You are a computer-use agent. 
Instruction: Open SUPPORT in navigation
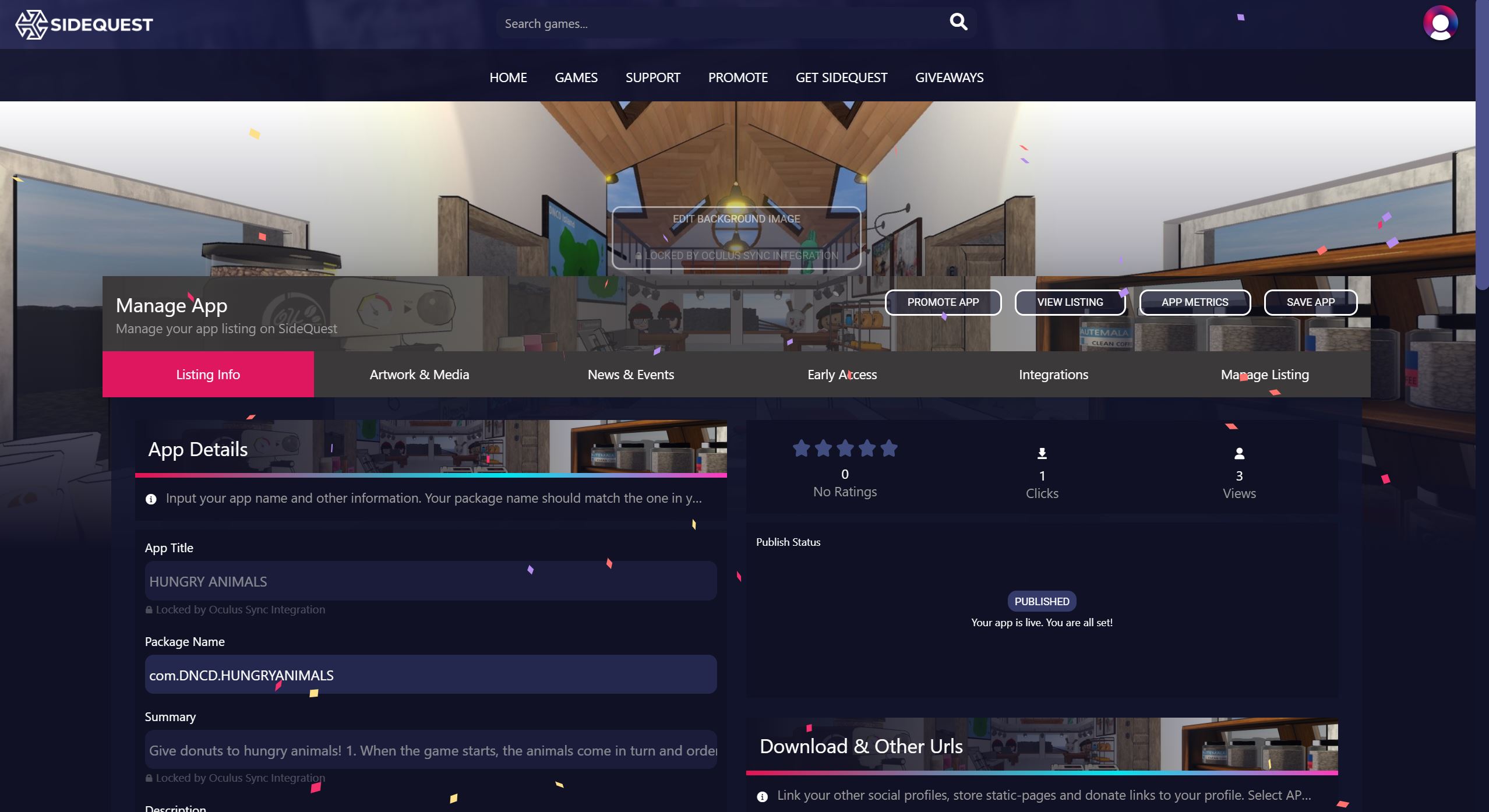[x=652, y=77]
